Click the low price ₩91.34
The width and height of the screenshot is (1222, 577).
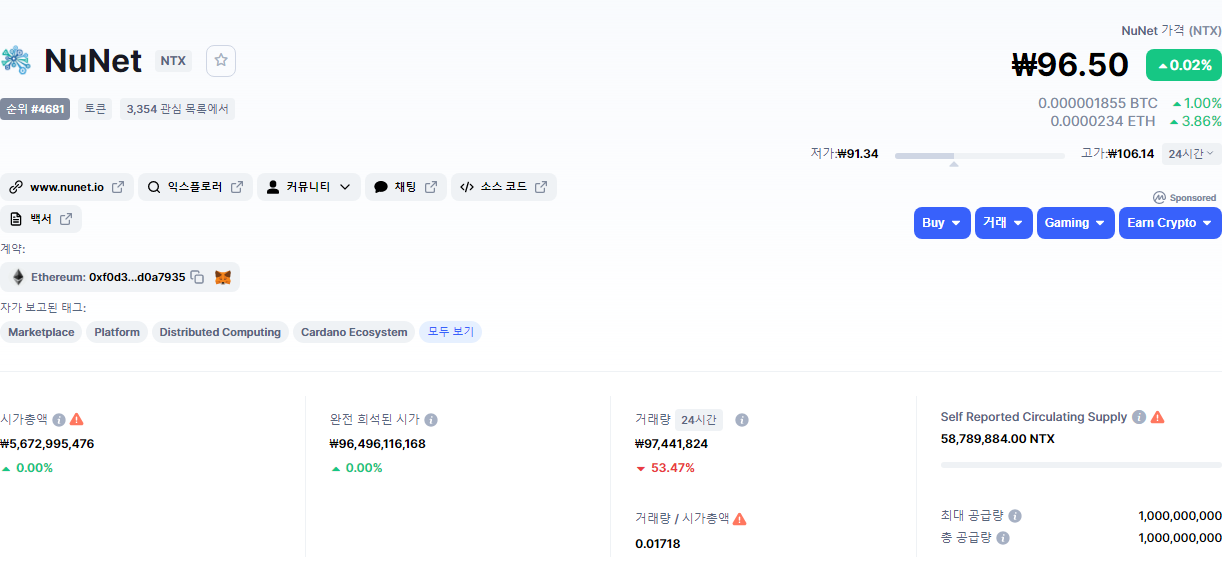click(x=858, y=154)
